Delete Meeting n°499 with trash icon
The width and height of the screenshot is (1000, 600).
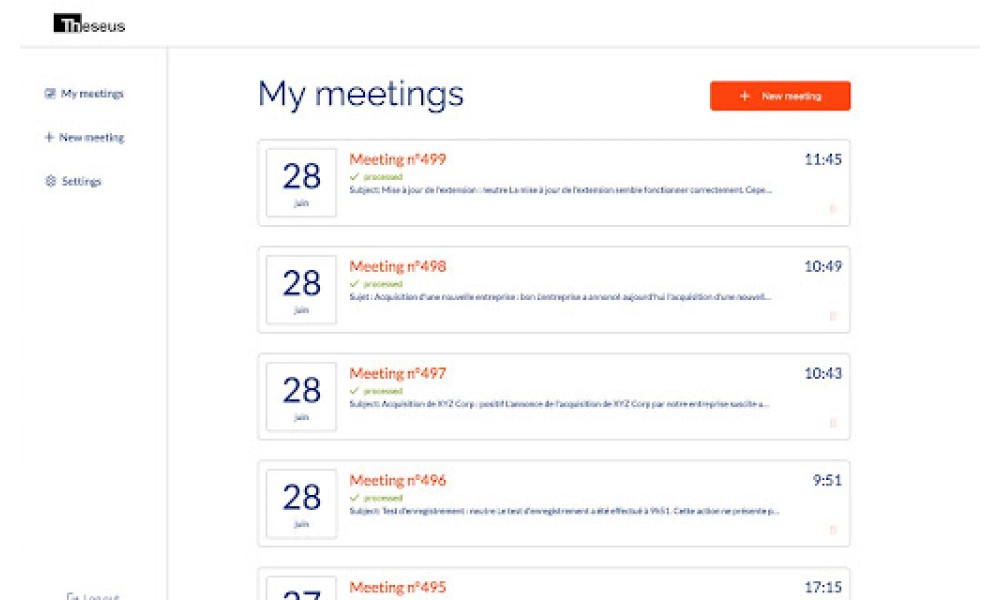click(832, 209)
